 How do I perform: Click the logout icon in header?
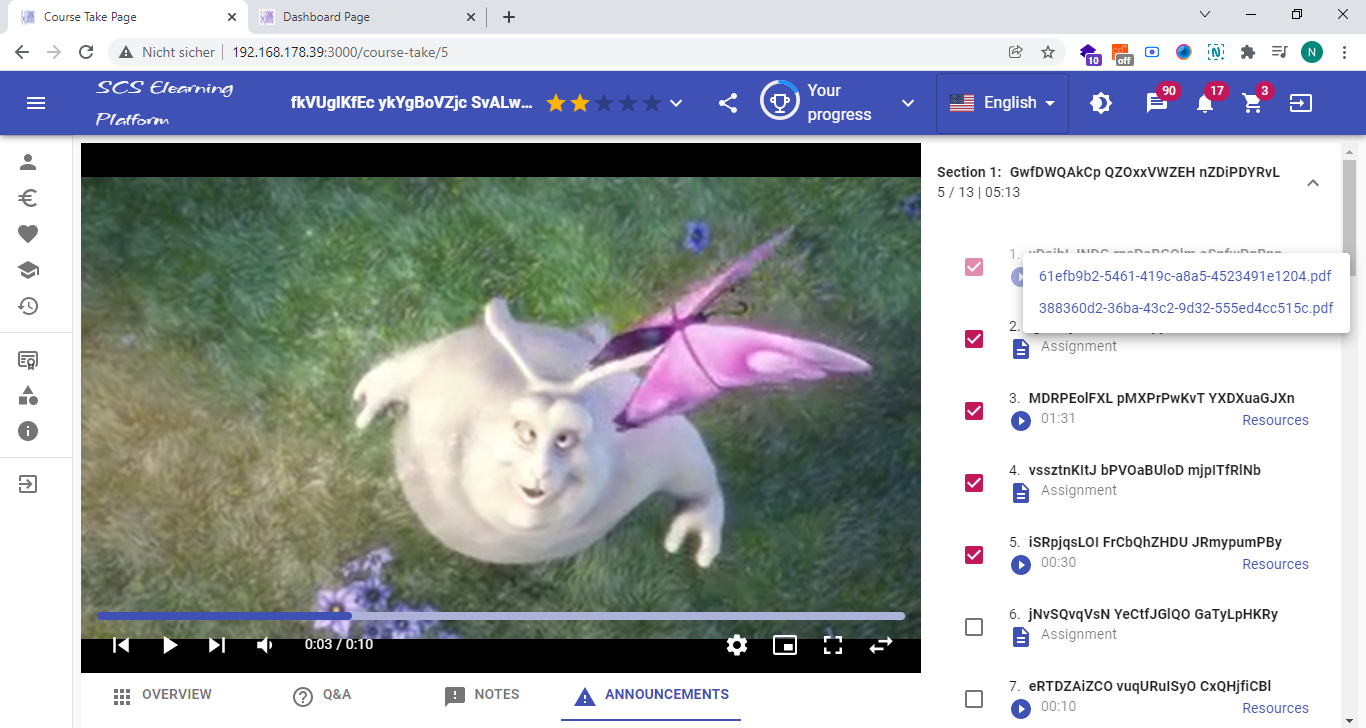pos(1300,103)
